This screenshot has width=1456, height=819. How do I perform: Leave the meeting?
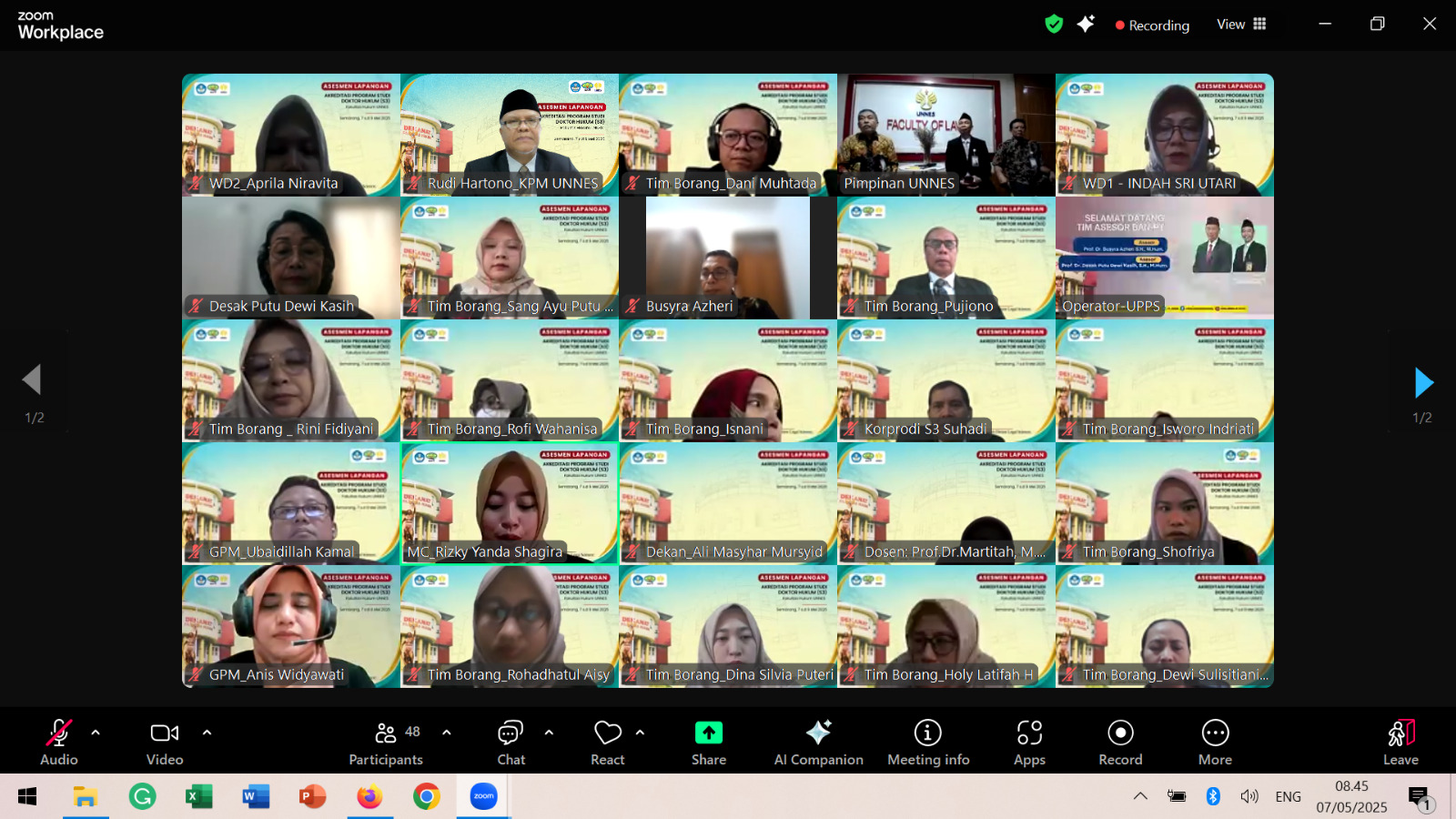[1400, 742]
